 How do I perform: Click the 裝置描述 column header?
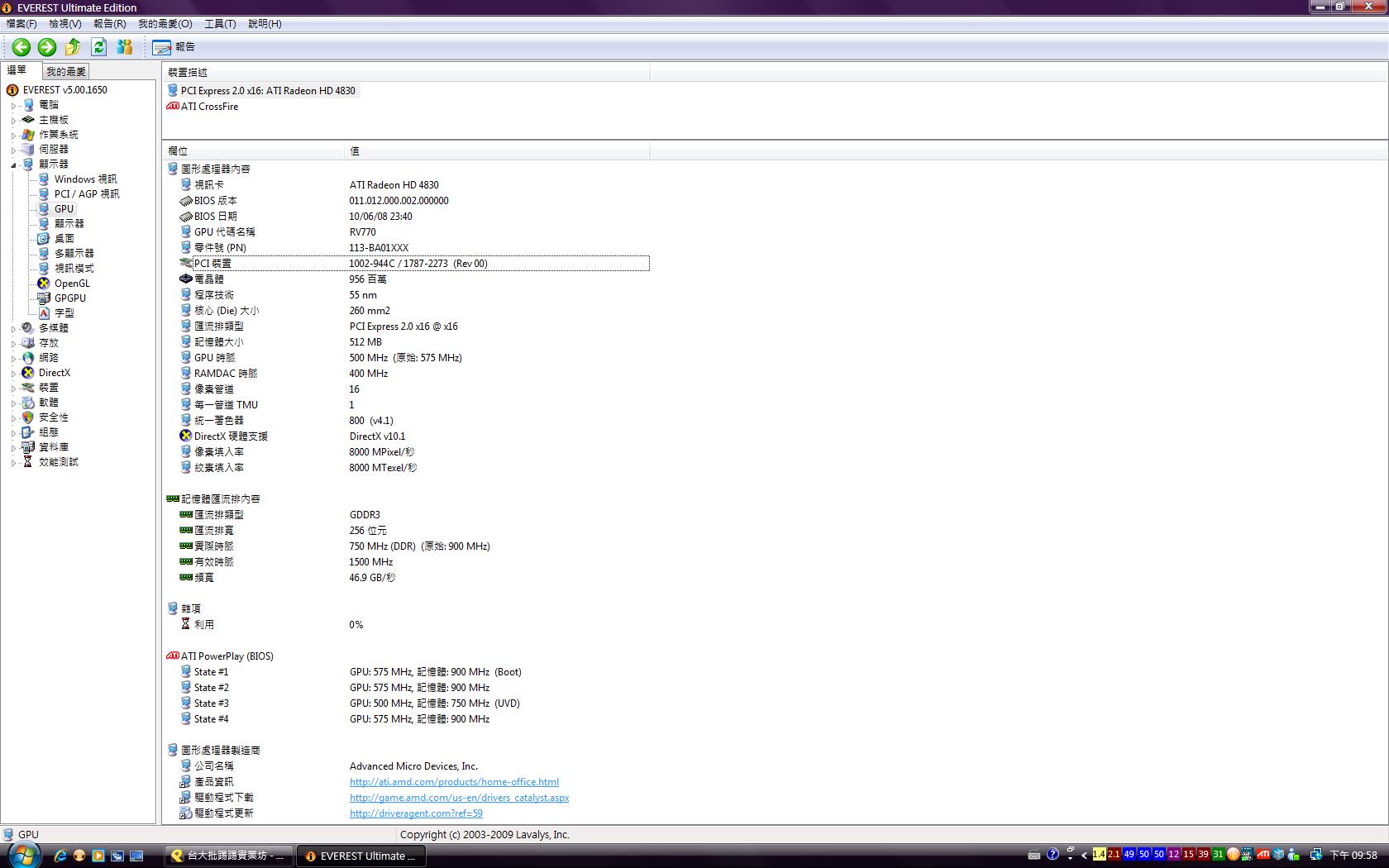pos(406,73)
